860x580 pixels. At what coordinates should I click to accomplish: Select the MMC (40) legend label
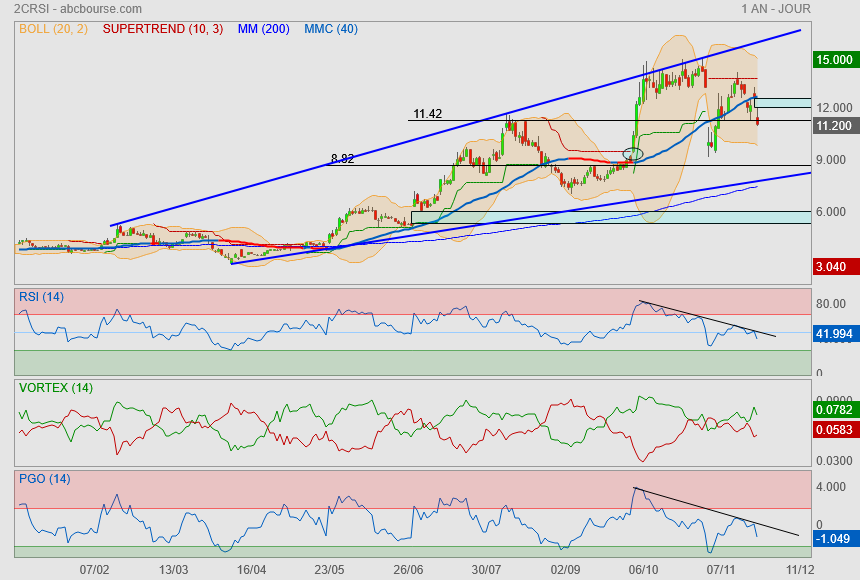(x=331, y=29)
